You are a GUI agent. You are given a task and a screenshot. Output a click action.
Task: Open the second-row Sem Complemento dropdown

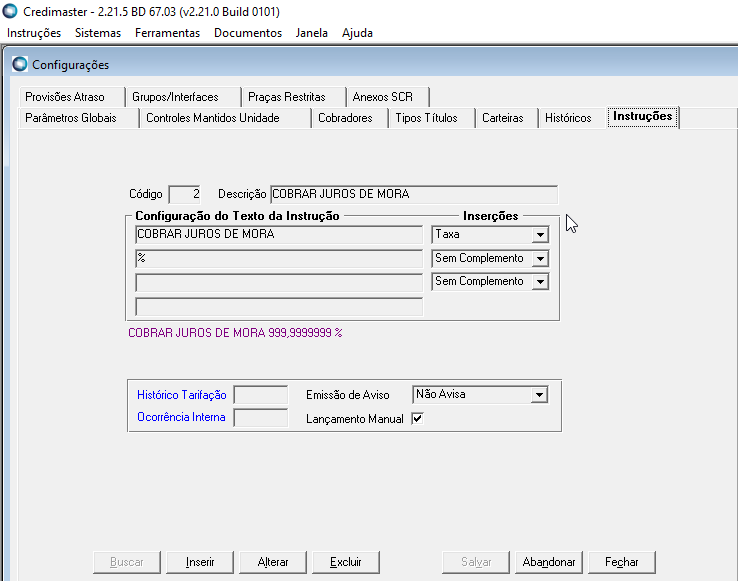pos(540,258)
